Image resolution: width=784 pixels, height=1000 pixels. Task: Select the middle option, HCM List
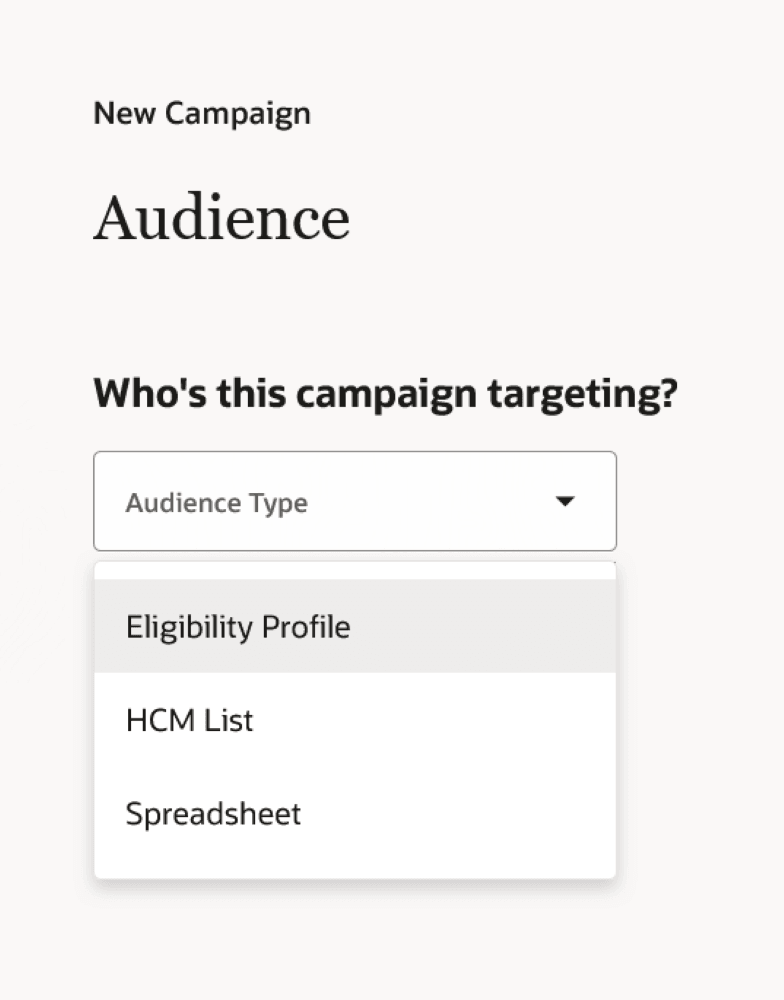tap(189, 720)
